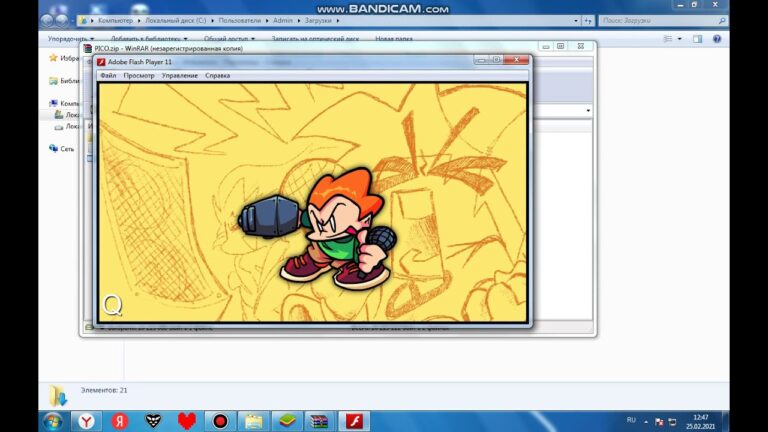Click the change view icon in Explorer

[x=668, y=39]
